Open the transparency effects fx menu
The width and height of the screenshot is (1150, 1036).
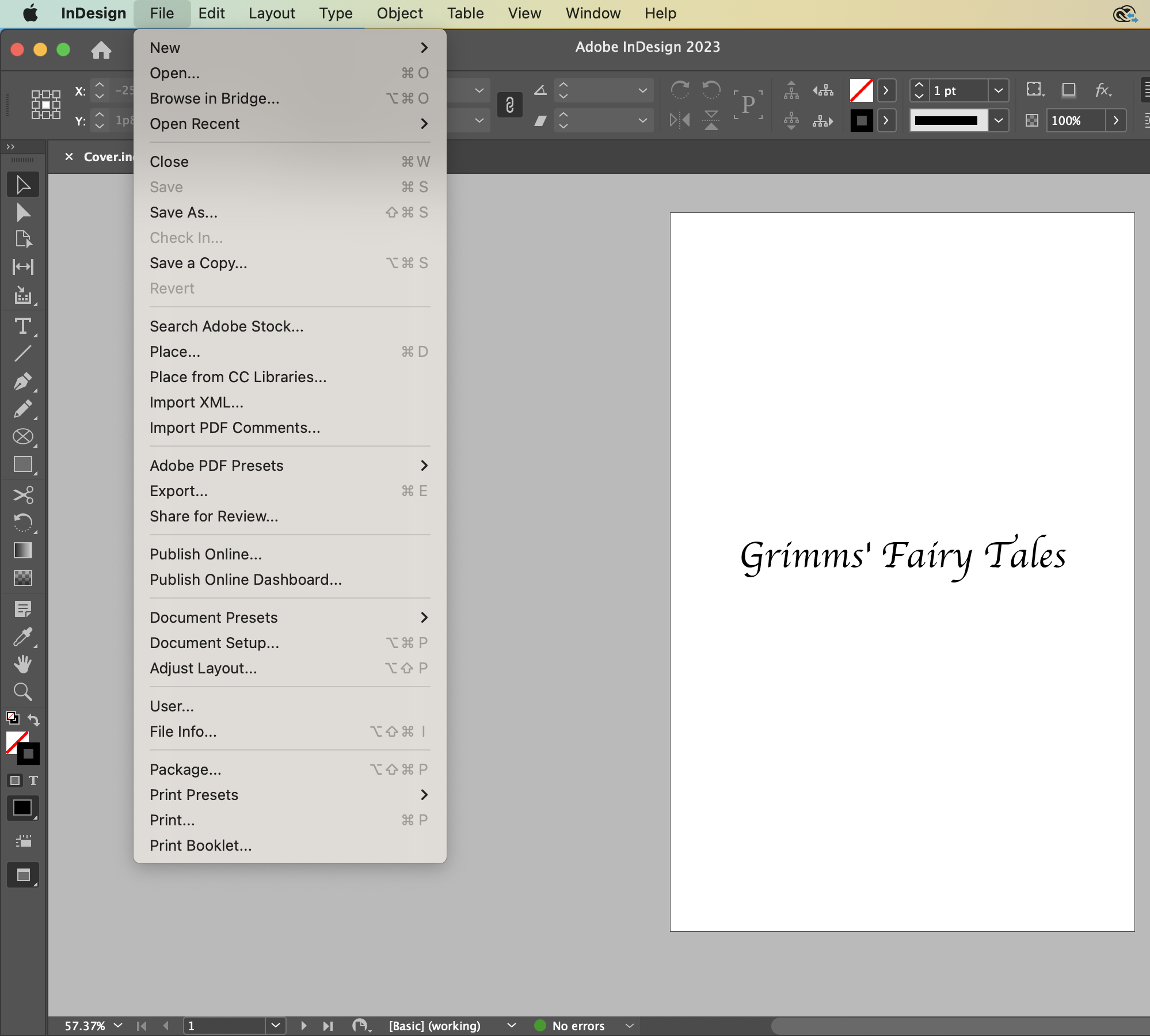[x=1103, y=90]
